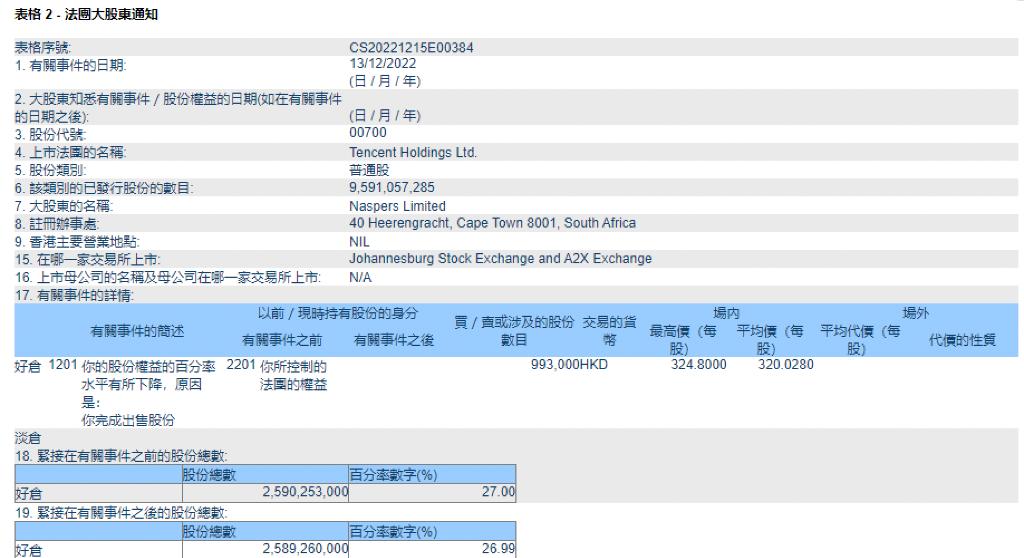Select stock code 00700
This screenshot has width=1024, height=558.
click(x=368, y=132)
